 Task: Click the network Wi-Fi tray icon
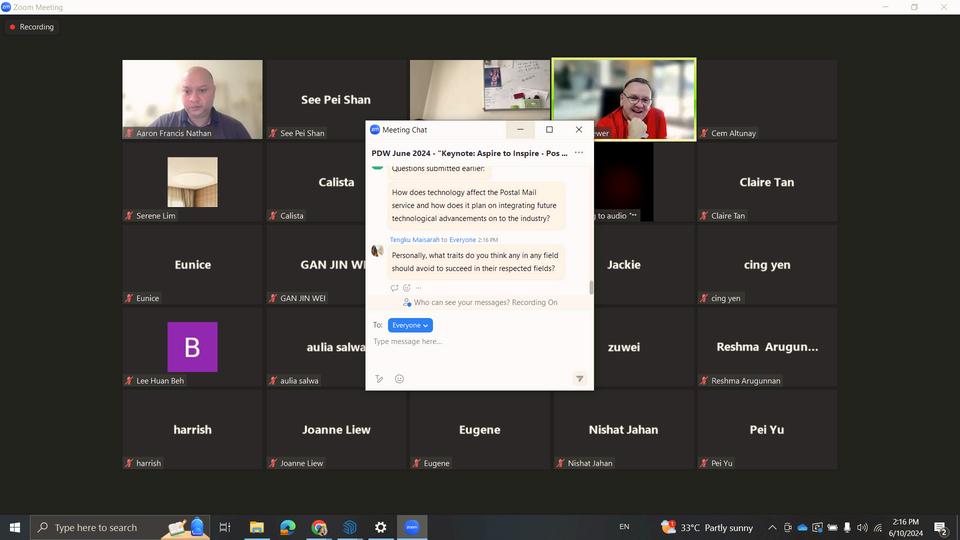pyautogui.click(x=878, y=527)
